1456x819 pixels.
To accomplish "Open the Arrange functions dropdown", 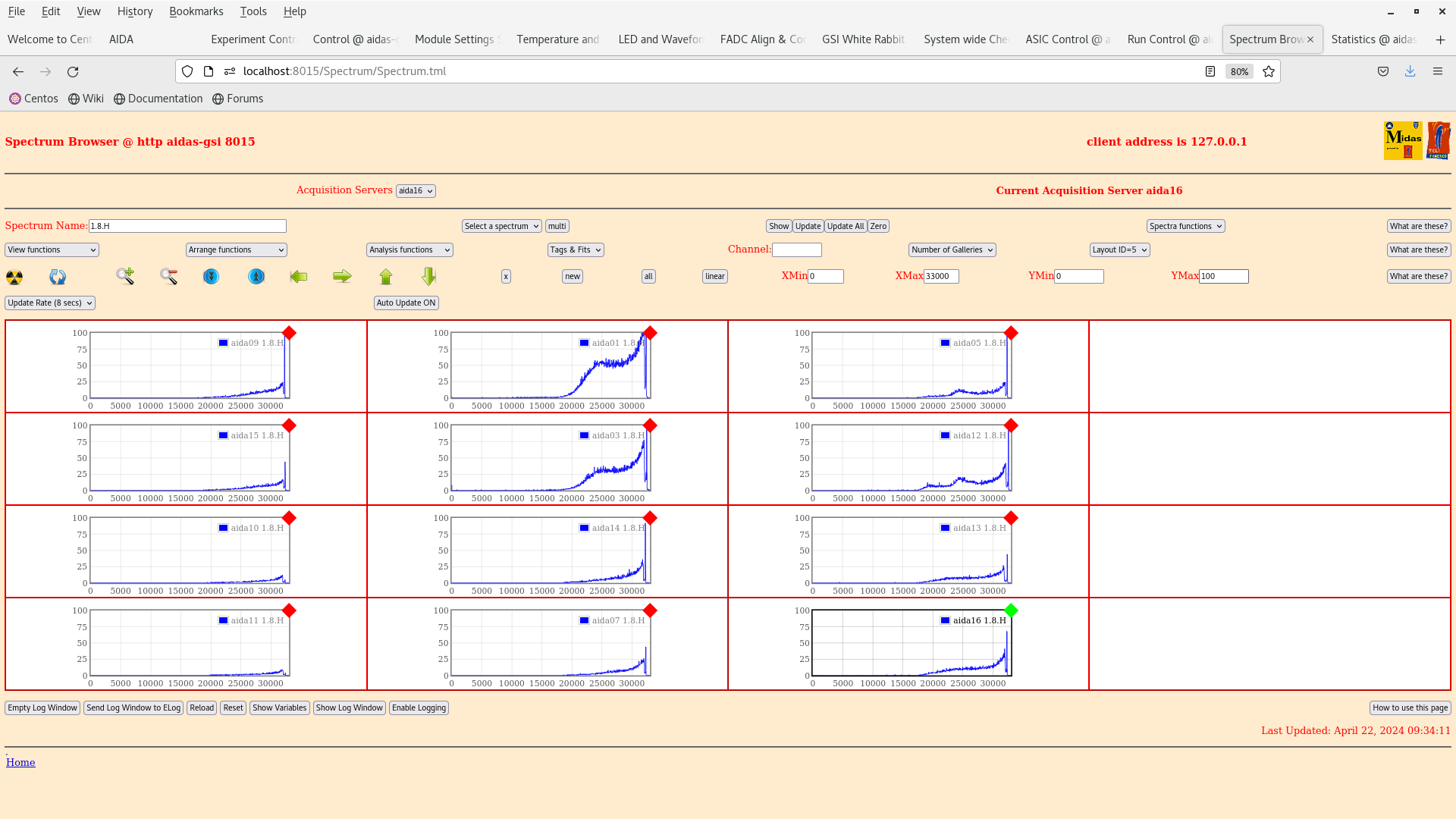I will coord(236,249).
